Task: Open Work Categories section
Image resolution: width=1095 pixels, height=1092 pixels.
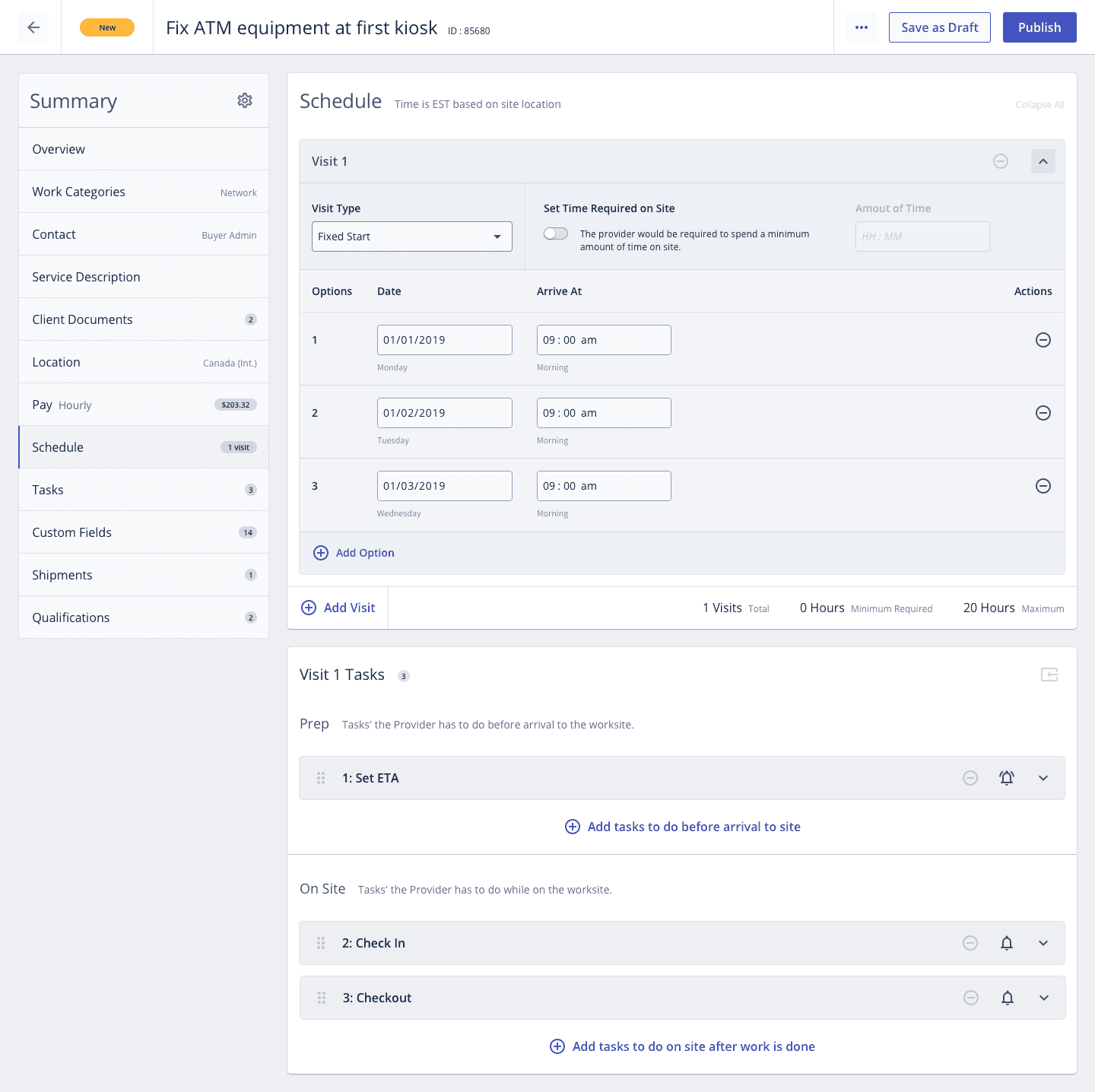Action: click(x=144, y=192)
